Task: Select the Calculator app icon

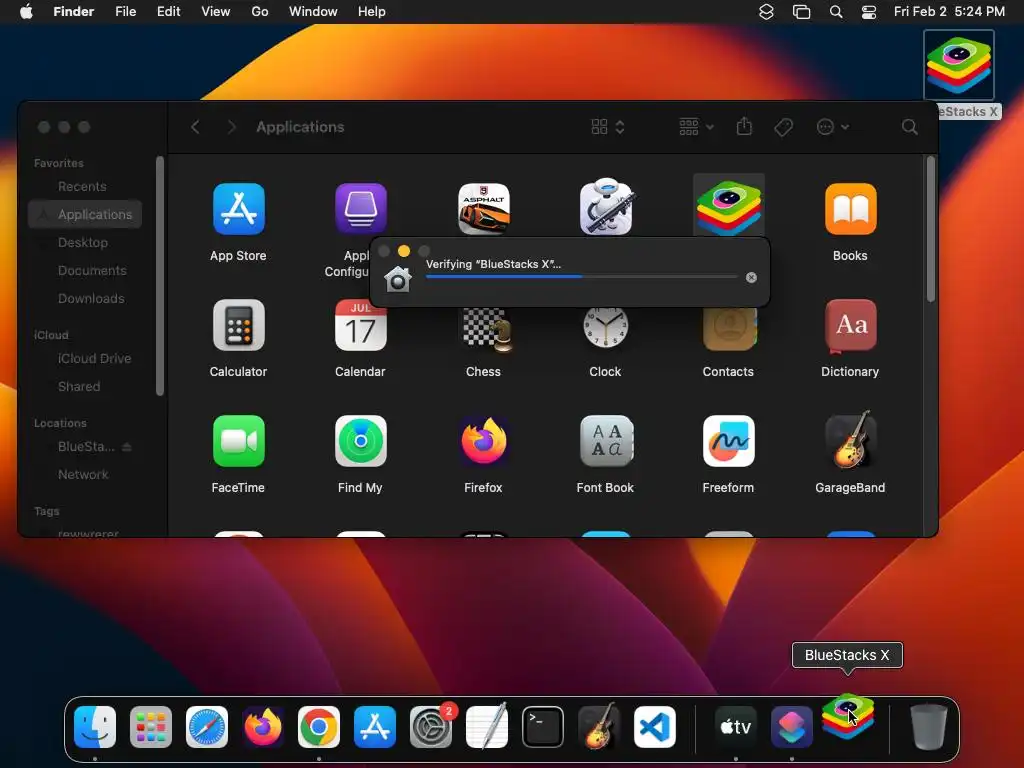Action: pyautogui.click(x=238, y=325)
